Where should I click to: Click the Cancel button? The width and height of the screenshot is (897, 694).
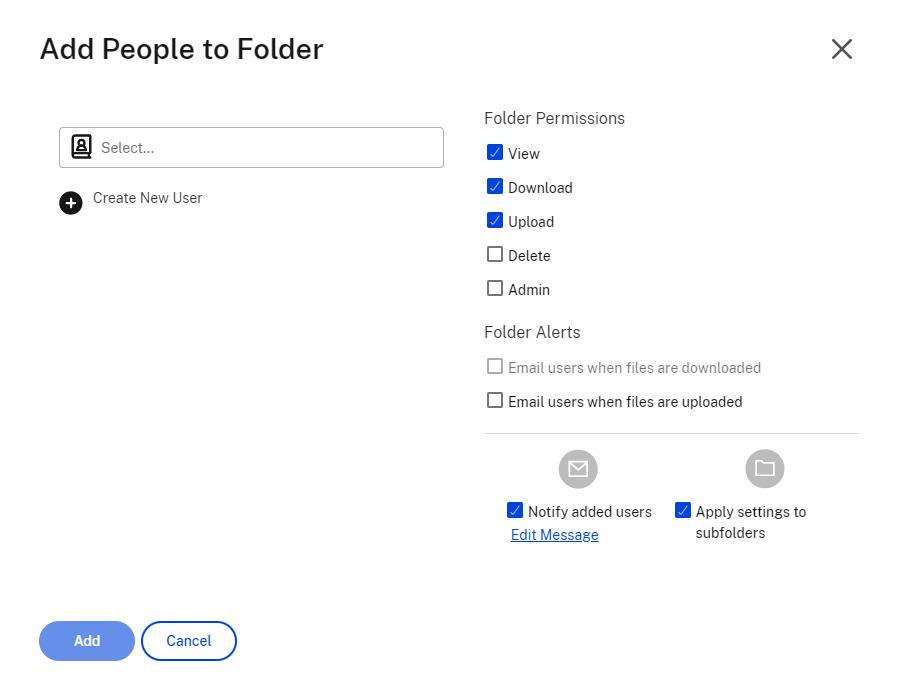[189, 641]
